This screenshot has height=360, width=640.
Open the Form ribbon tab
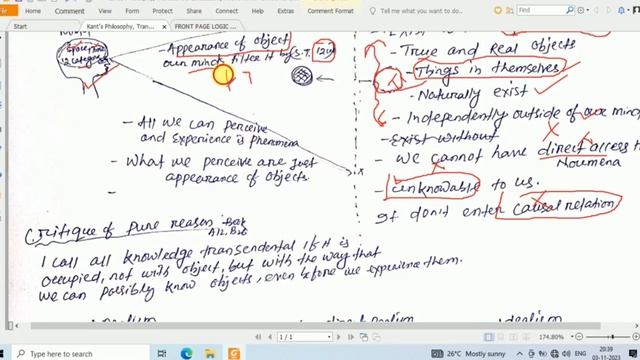tap(132, 11)
